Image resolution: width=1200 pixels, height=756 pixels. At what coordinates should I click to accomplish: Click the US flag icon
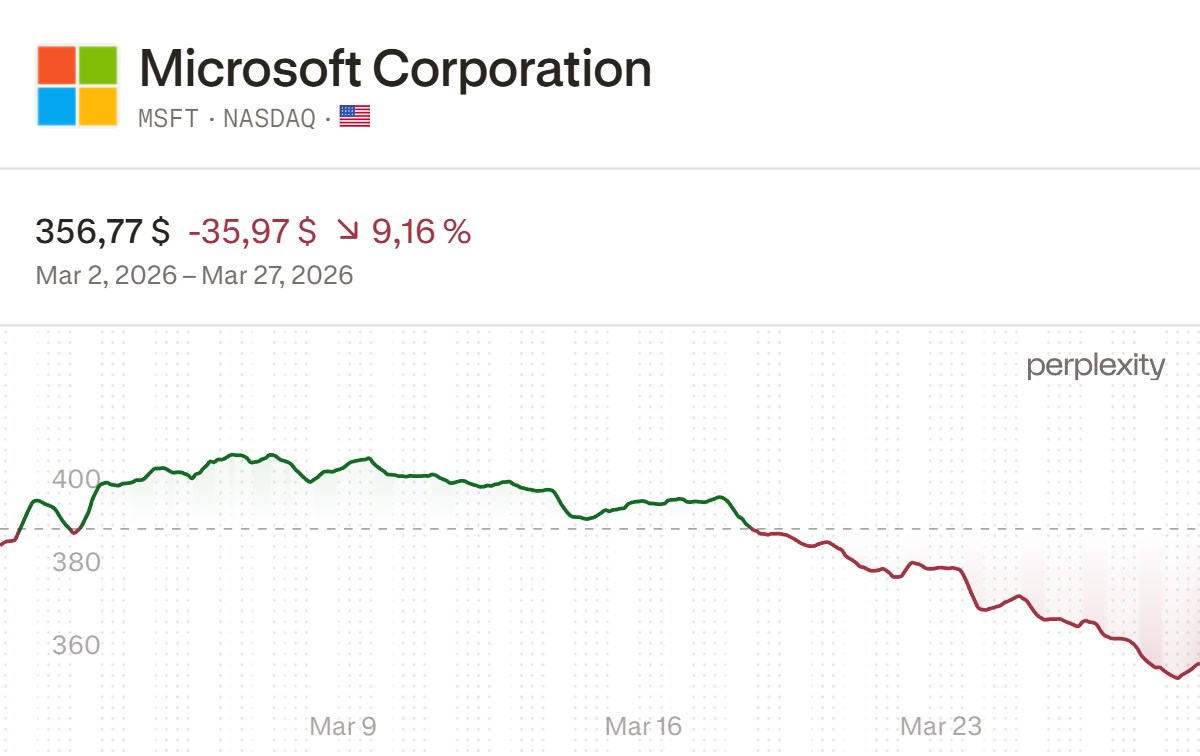[355, 117]
